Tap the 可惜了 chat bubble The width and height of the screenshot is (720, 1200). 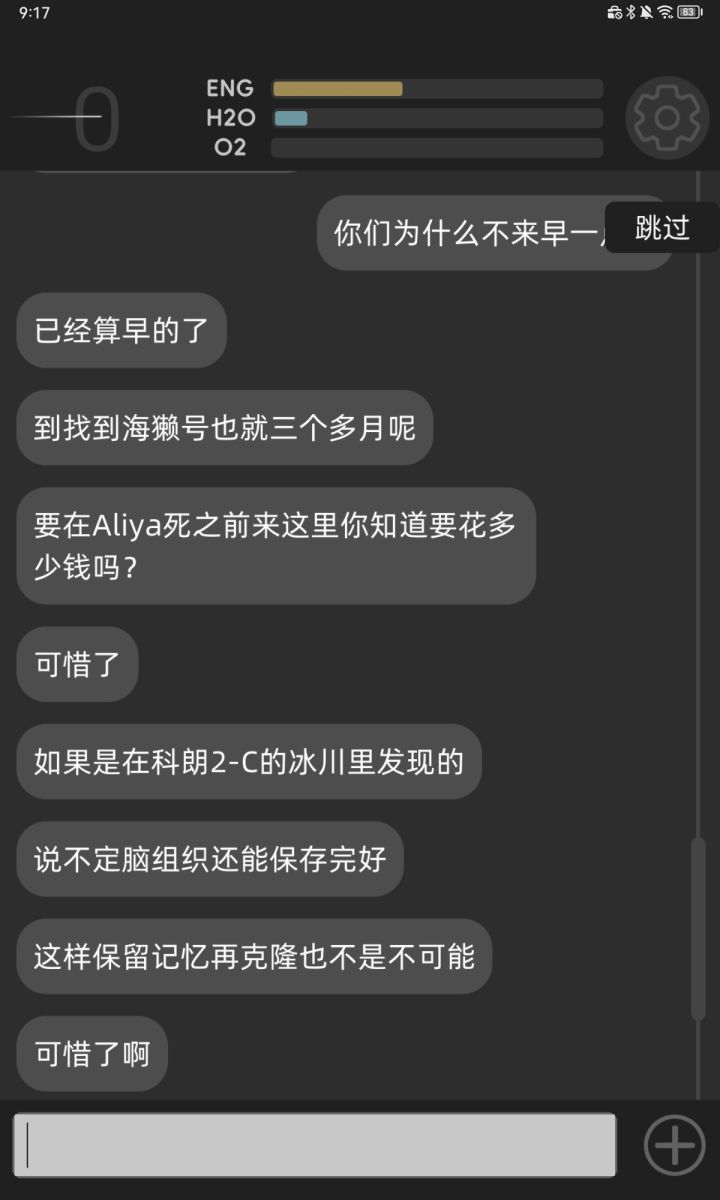[x=77, y=664]
